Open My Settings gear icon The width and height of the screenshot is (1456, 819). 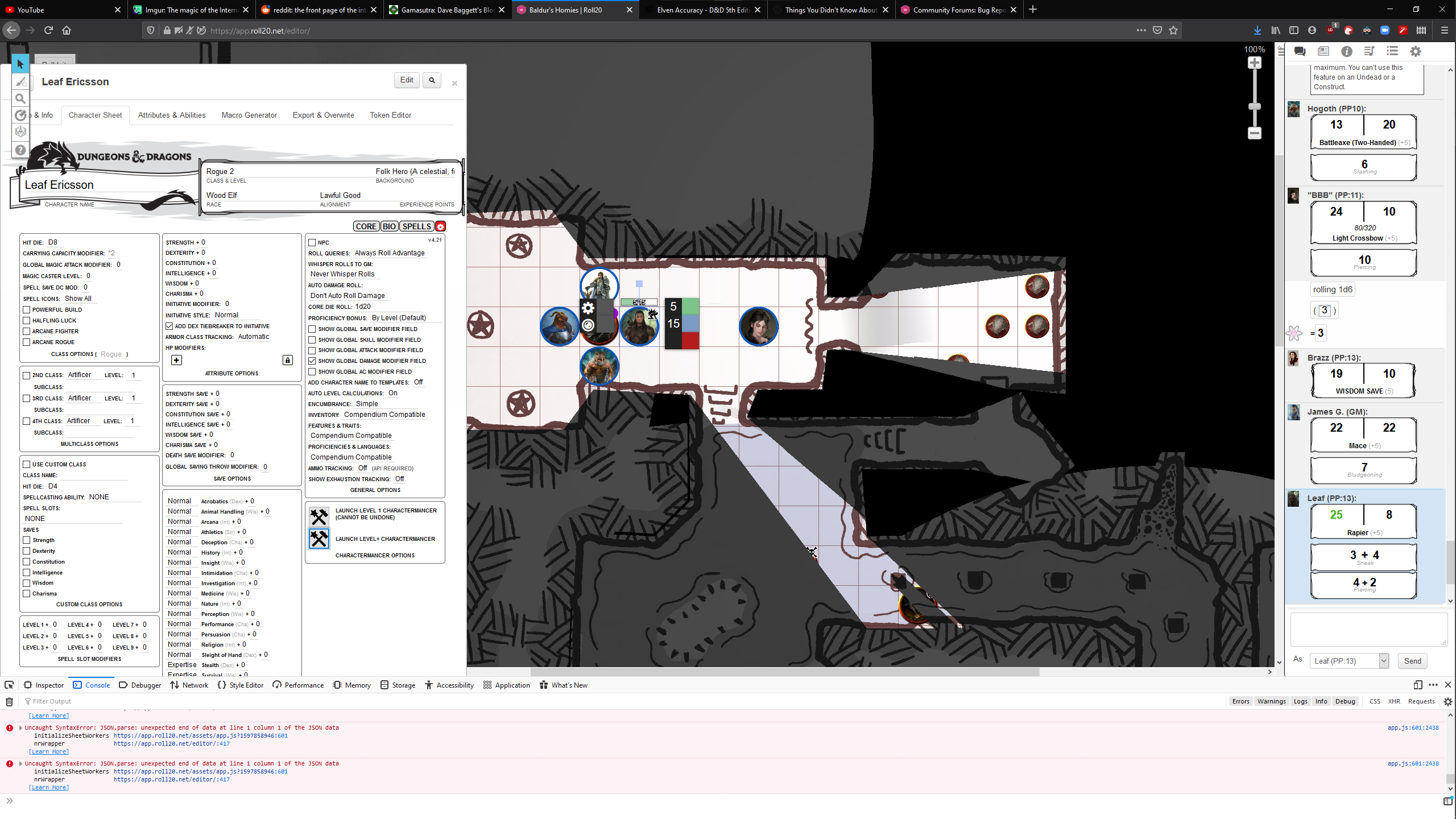[x=1415, y=52]
